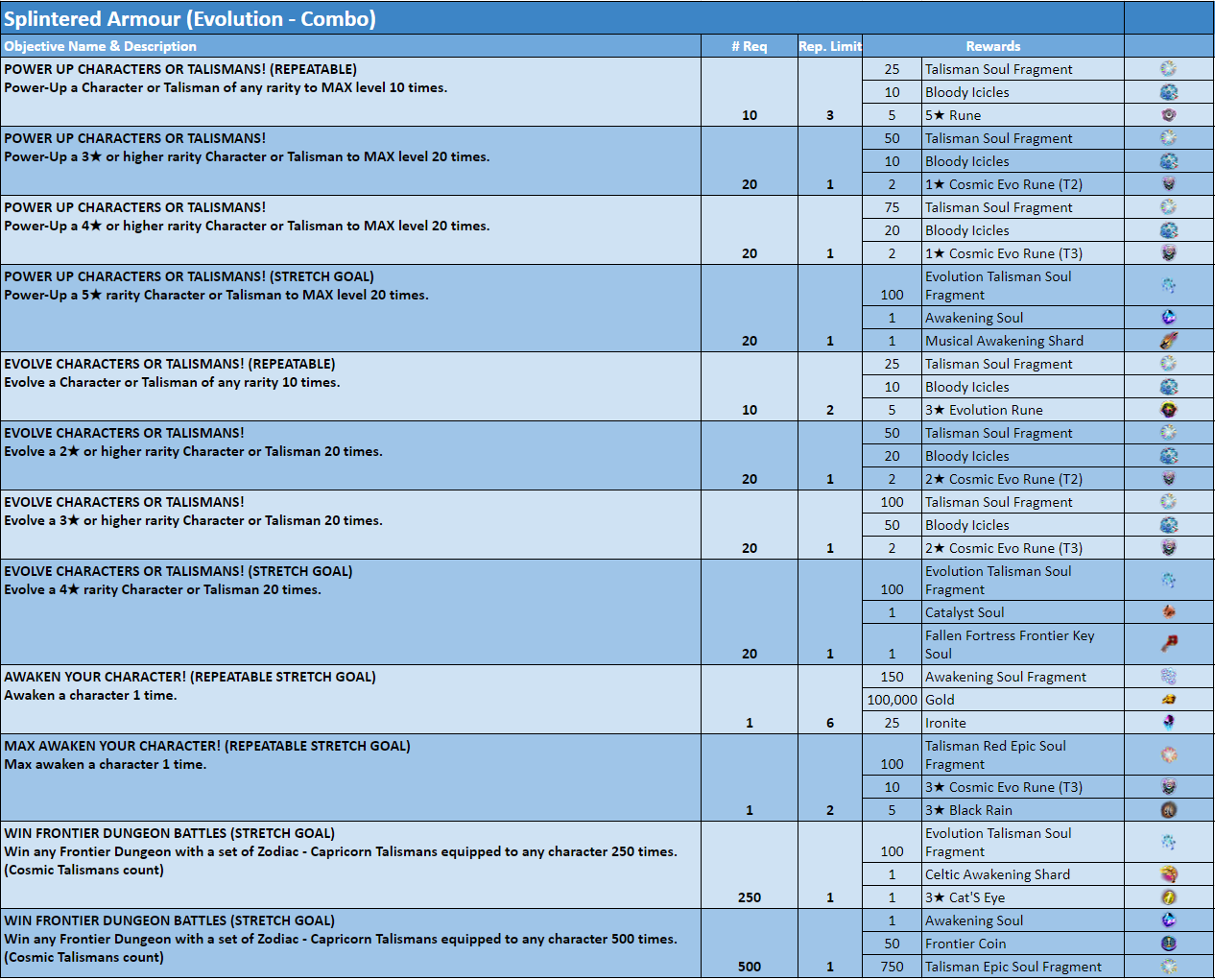Select the 3★ Evolution Rune icon
1215x980 pixels.
pos(1168,410)
